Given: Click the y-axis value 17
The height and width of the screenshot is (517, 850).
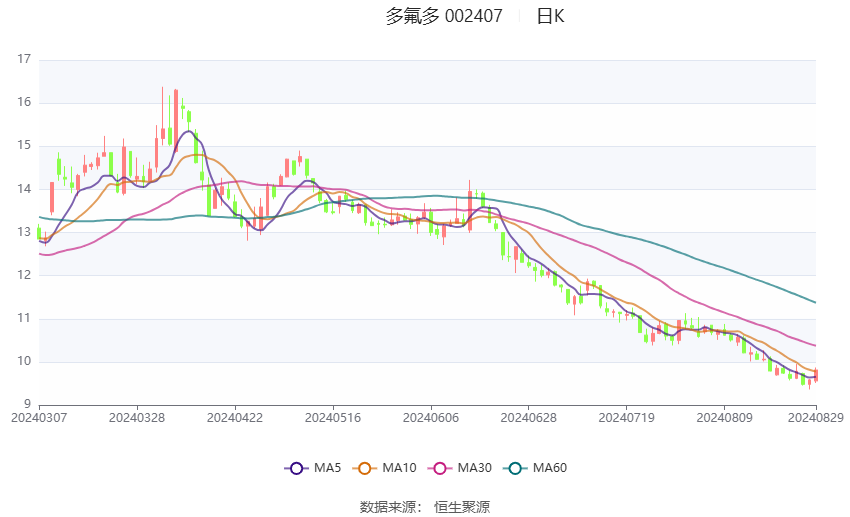Looking at the screenshot, I should [24, 59].
